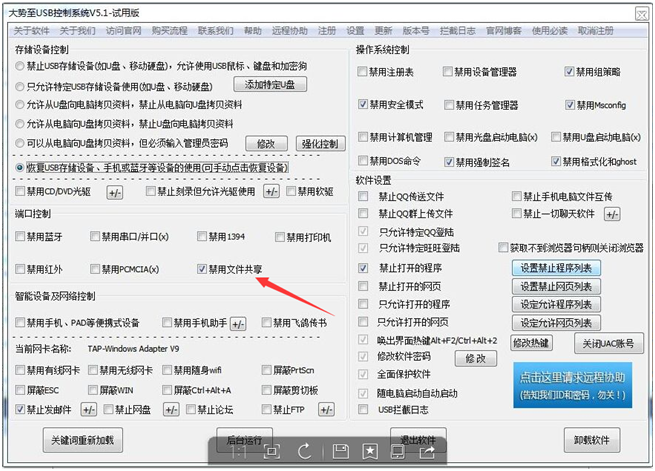
Task: Expand +/- list next to 禁止一切聊天软件
Action: [x=612, y=214]
